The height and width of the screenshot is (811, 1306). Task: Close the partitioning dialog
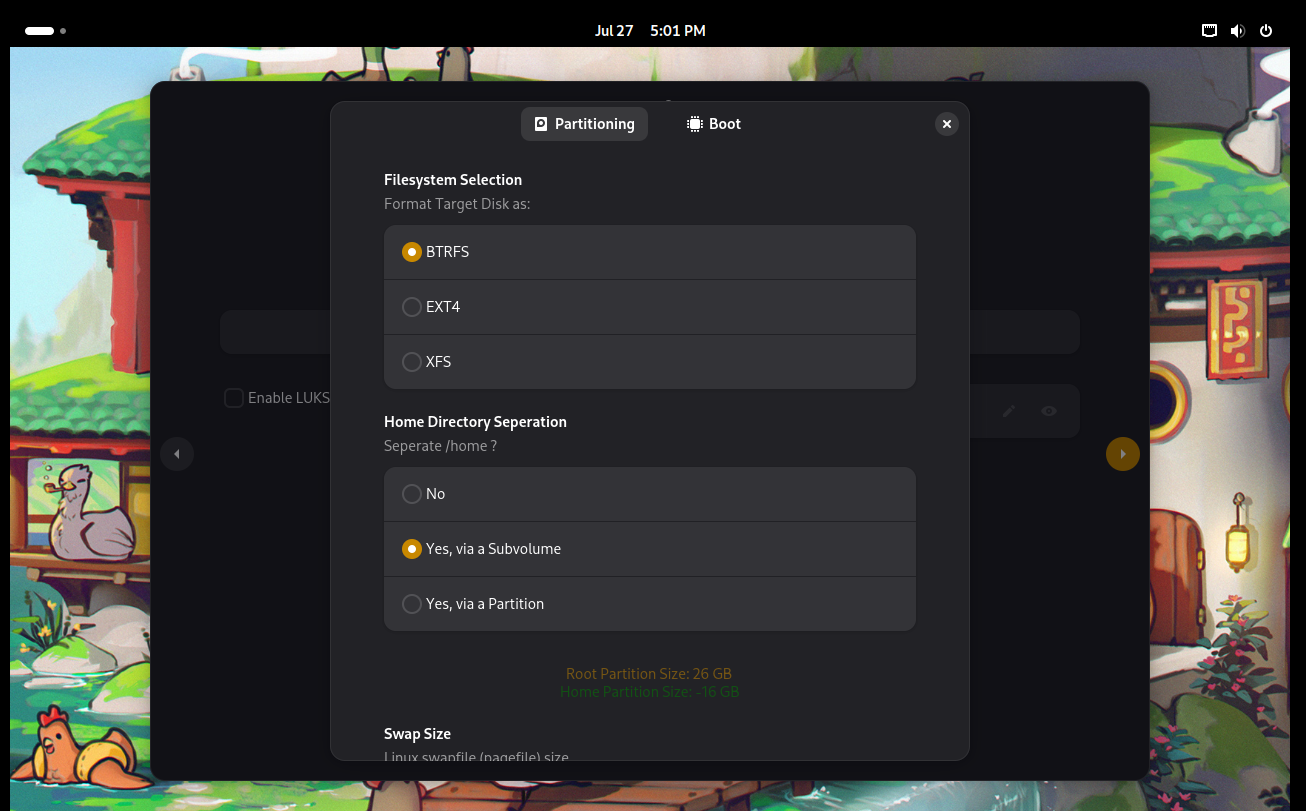pyautogui.click(x=946, y=124)
